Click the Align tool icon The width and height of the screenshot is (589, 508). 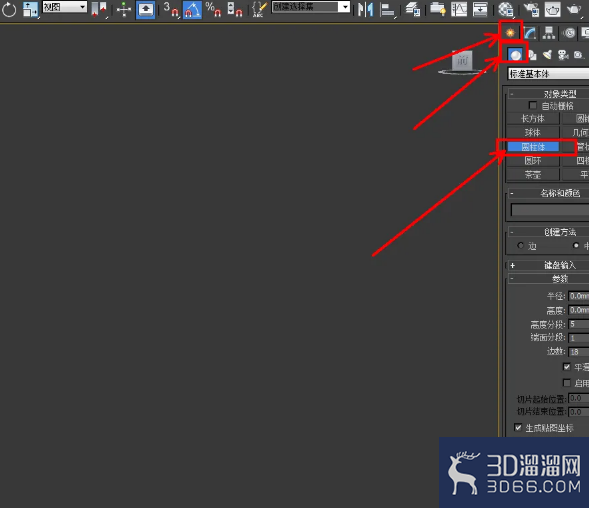tap(387, 9)
